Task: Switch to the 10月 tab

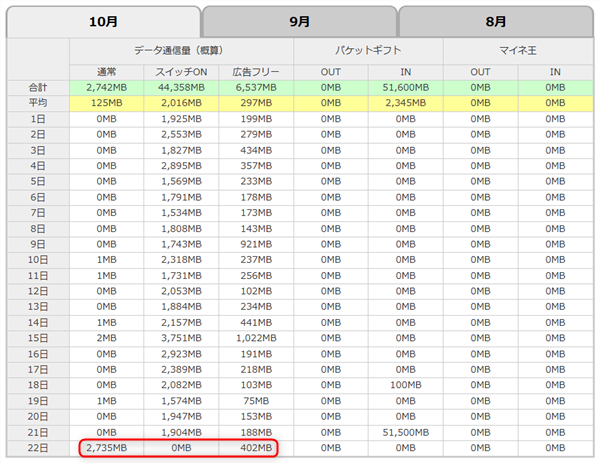Action: [x=103, y=20]
